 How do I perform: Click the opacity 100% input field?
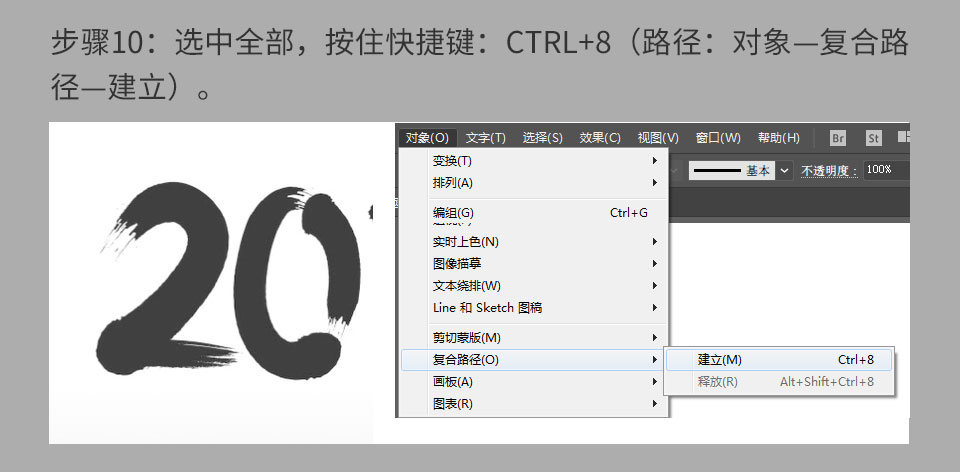point(886,170)
